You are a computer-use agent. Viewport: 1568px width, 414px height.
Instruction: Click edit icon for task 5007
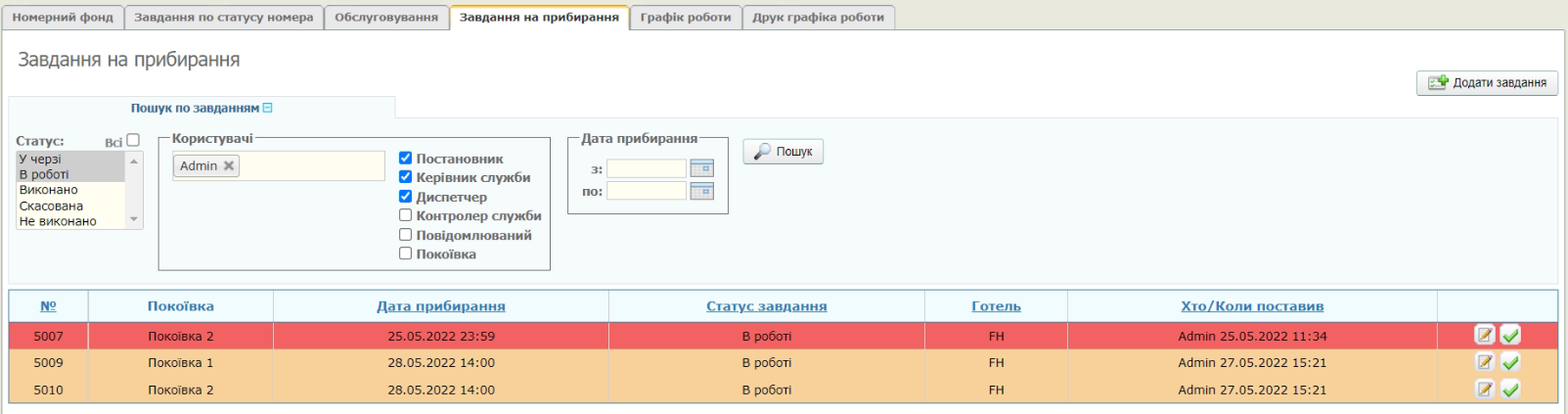coord(1484,336)
